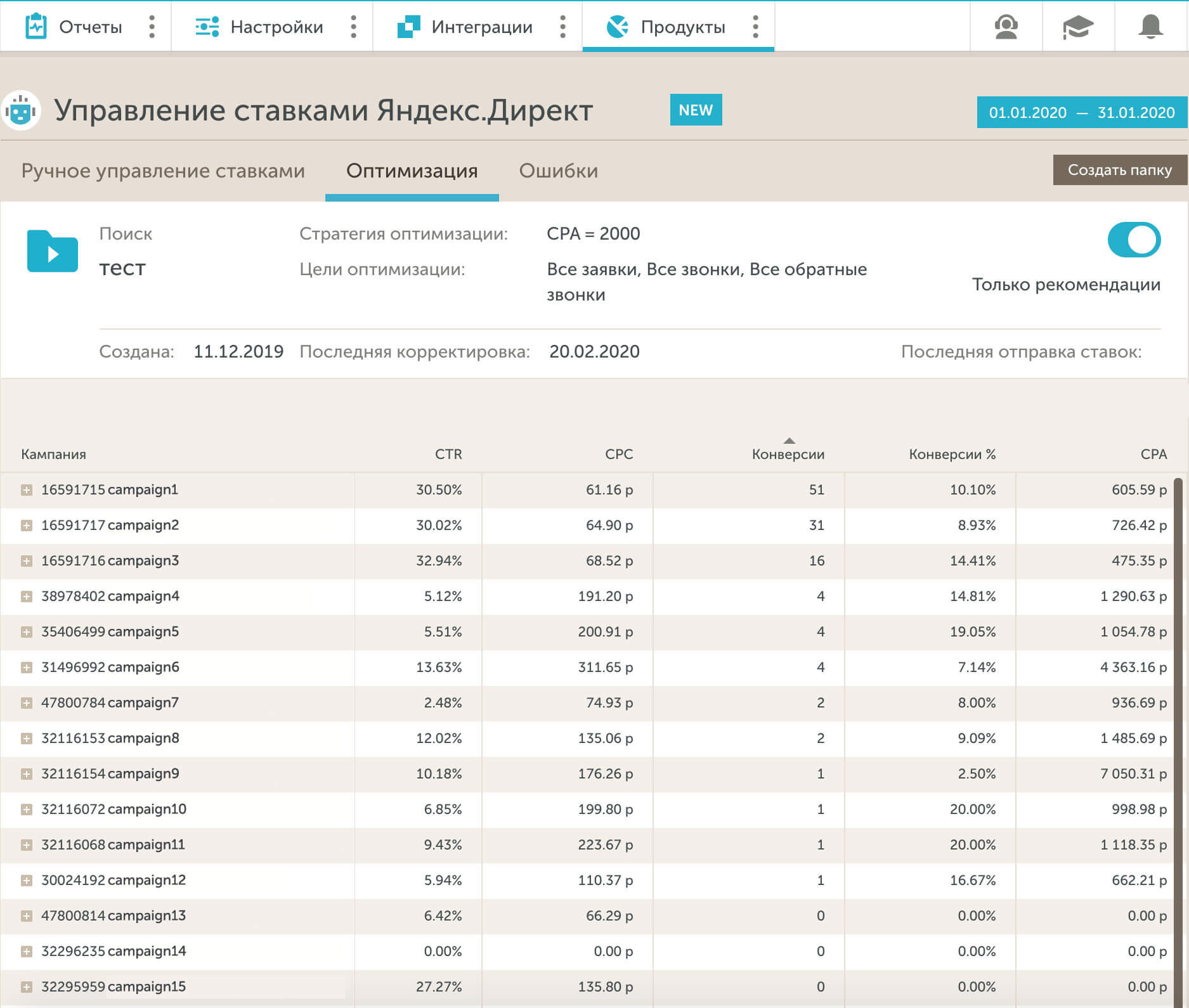Expand the campaign1 row
This screenshot has height=1008, width=1189.
point(27,490)
